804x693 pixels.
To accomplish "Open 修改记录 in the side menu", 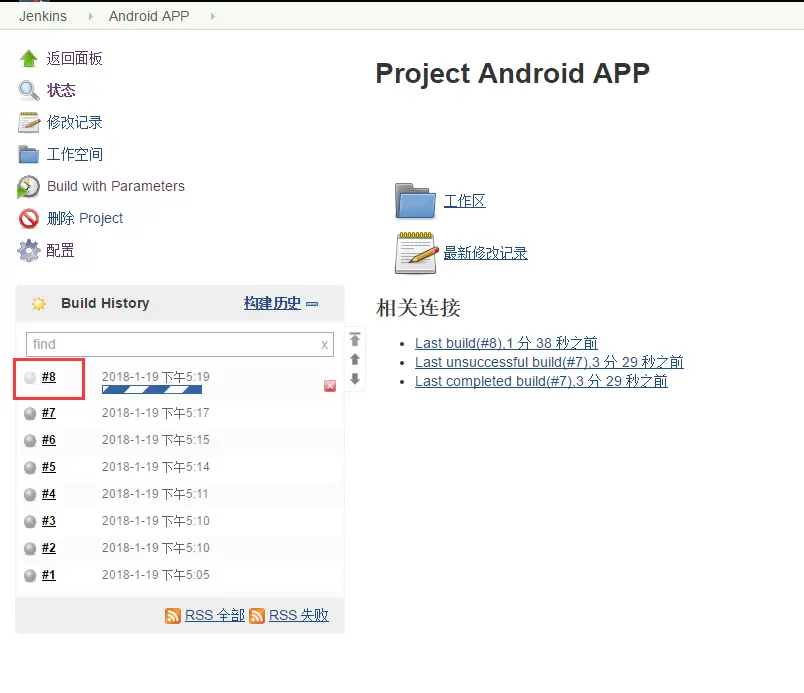I will pos(74,123).
